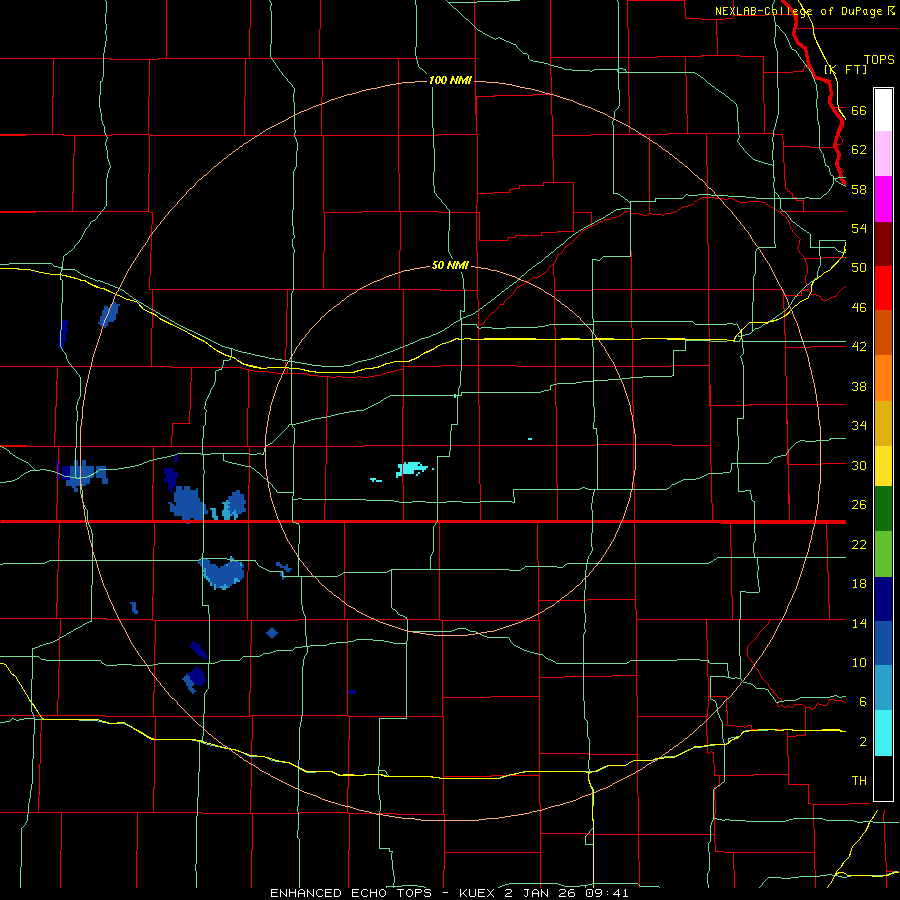Click the legend value 18
The width and height of the screenshot is (900, 900).
tap(859, 583)
